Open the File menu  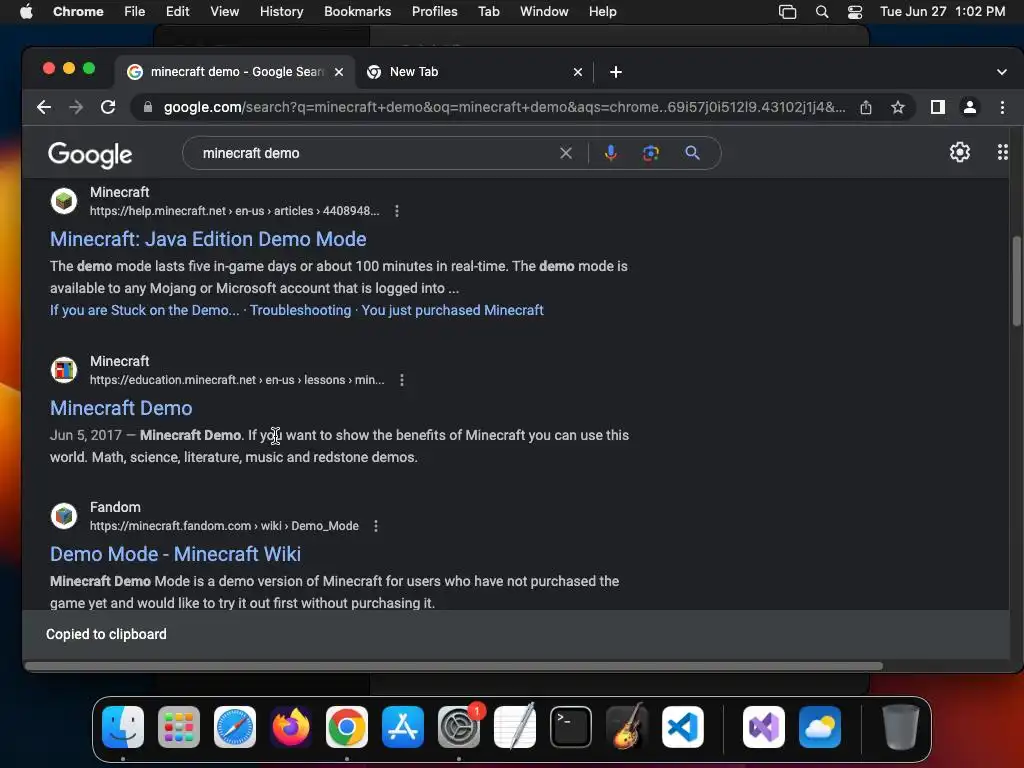pyautogui.click(x=135, y=12)
